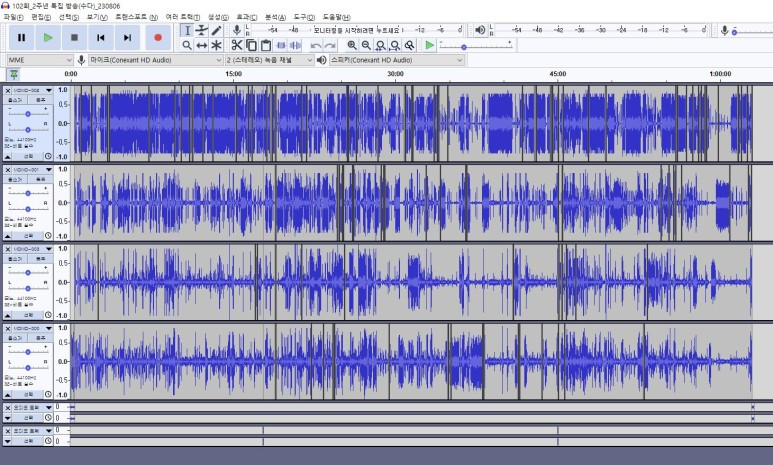Screen dimensions: 773x465
Task: Adjust the first track's gain slider
Action: click(x=28, y=114)
